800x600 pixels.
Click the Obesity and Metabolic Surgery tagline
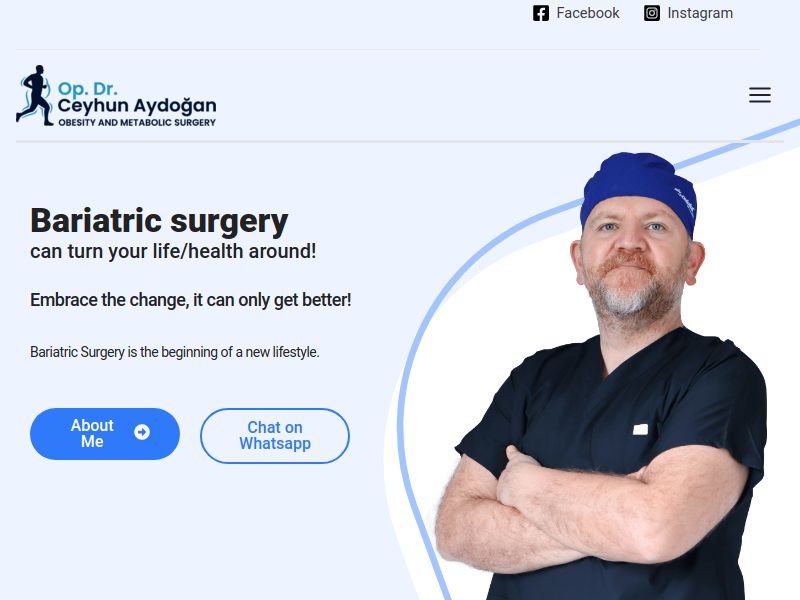[x=137, y=122]
